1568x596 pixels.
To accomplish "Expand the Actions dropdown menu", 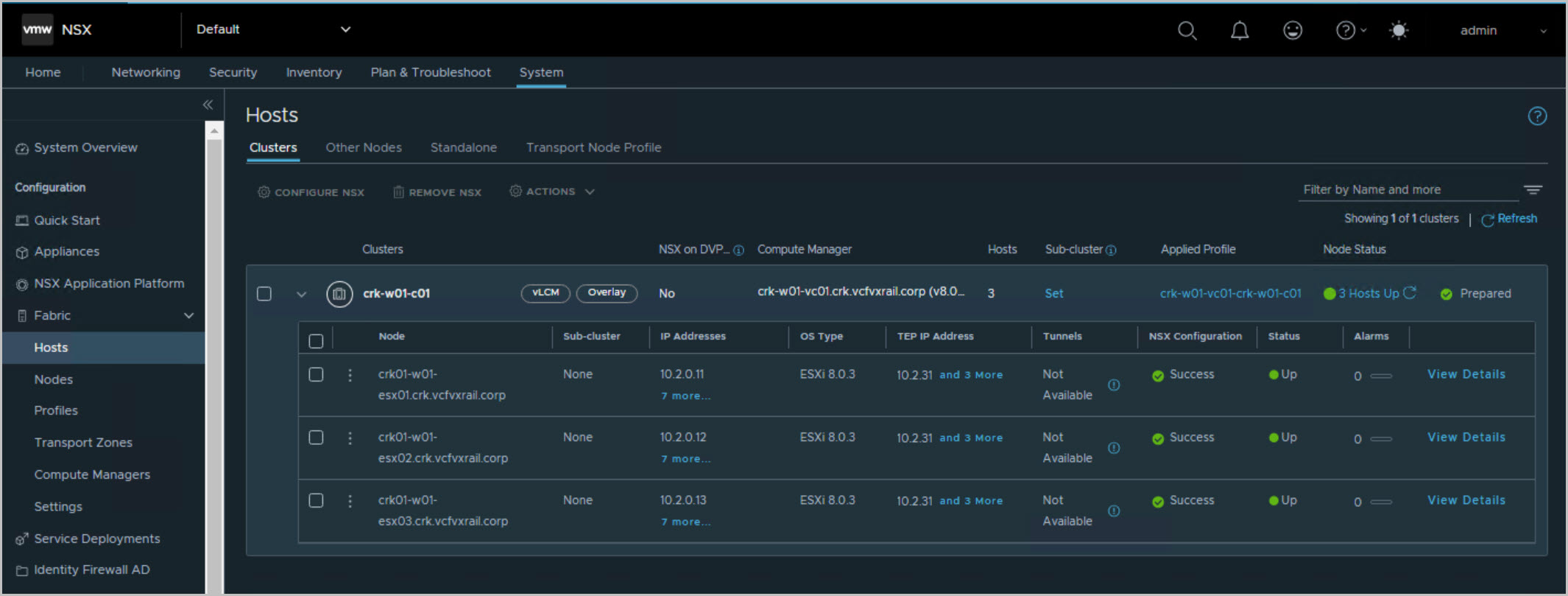I will [552, 192].
